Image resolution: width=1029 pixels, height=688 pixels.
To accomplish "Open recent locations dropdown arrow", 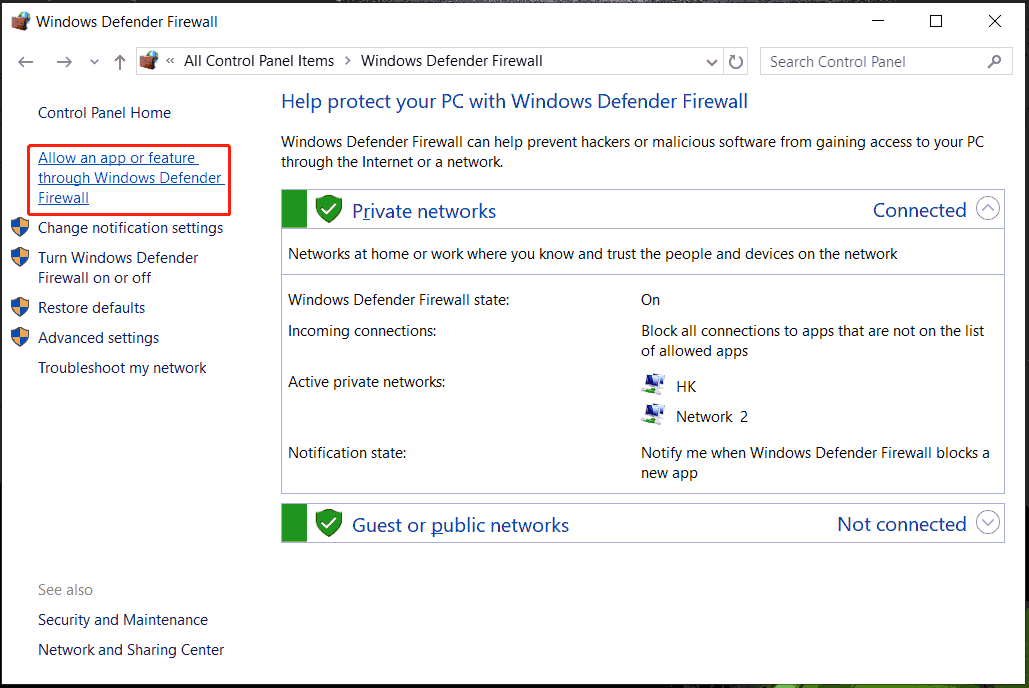I will (94, 62).
